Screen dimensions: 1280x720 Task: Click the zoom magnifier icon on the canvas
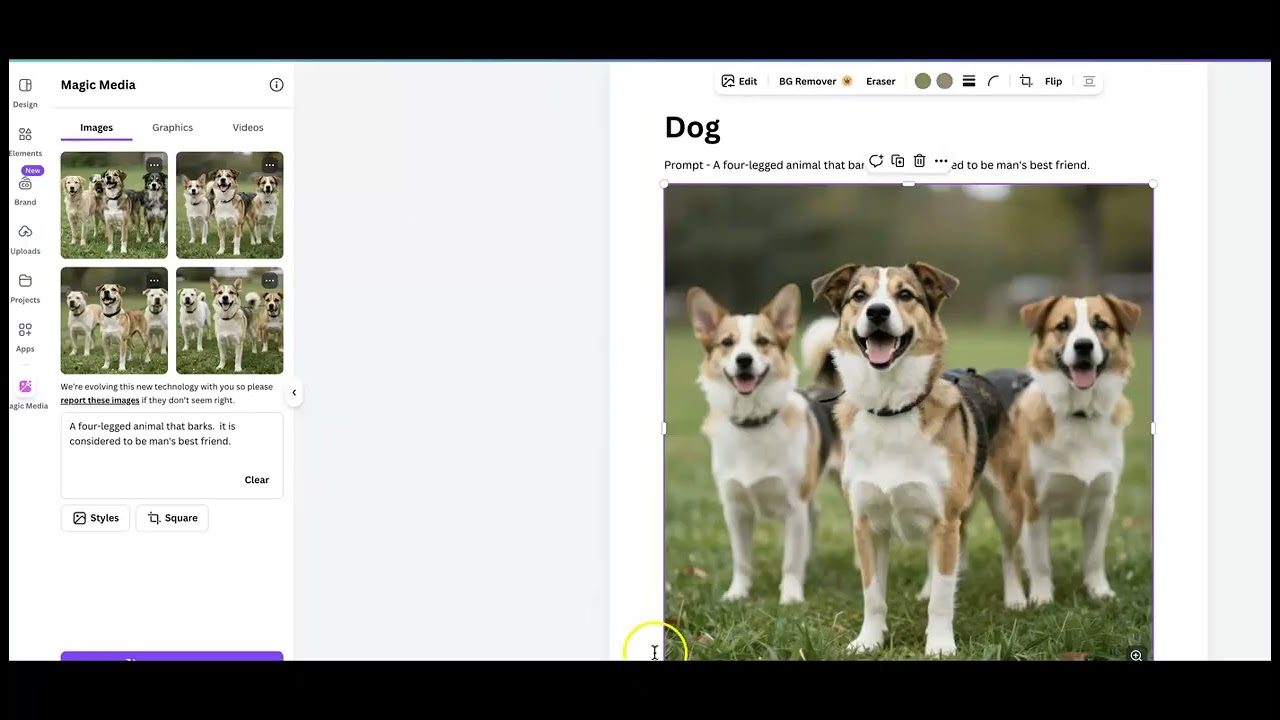click(x=1136, y=656)
